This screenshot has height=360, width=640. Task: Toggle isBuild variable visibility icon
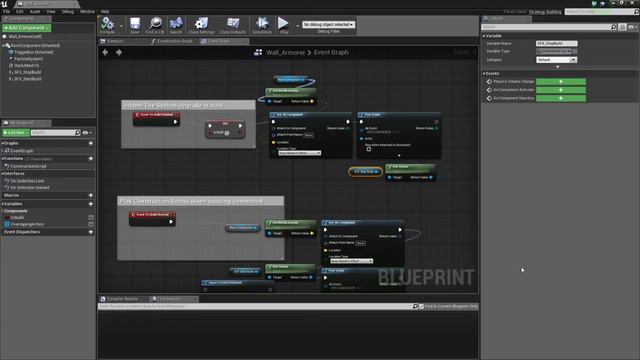click(91, 218)
